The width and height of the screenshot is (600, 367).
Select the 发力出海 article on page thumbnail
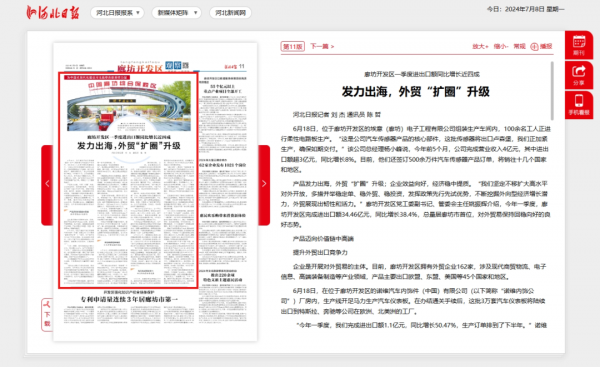pos(128,180)
